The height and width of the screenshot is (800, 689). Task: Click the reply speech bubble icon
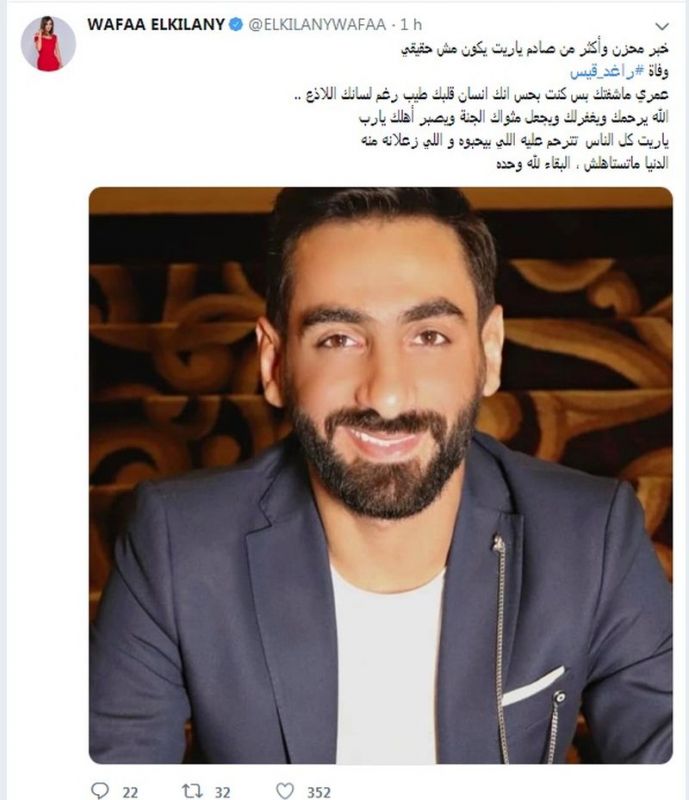pyautogui.click(x=99, y=790)
